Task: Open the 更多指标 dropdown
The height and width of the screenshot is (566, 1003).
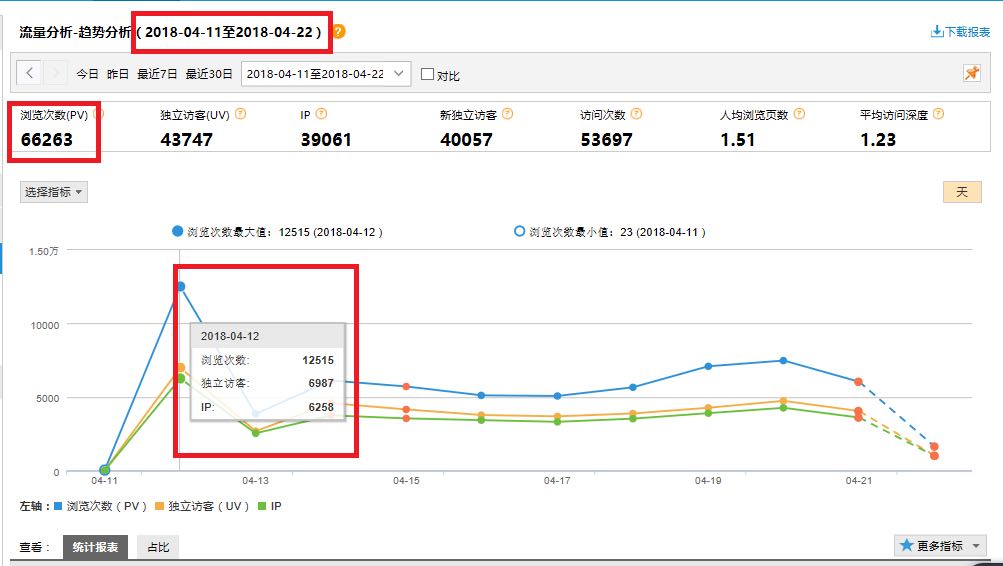Action: click(940, 545)
